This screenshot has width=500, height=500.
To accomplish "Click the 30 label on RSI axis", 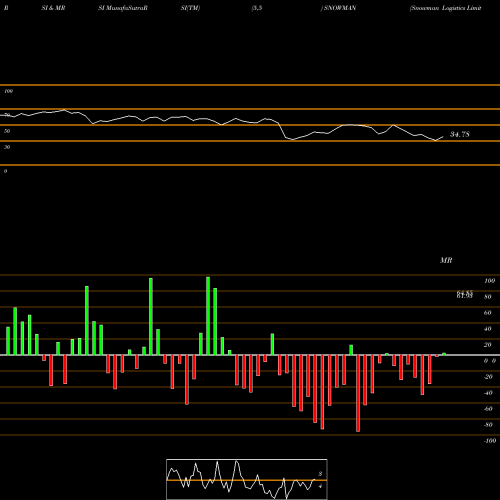I will (7, 147).
